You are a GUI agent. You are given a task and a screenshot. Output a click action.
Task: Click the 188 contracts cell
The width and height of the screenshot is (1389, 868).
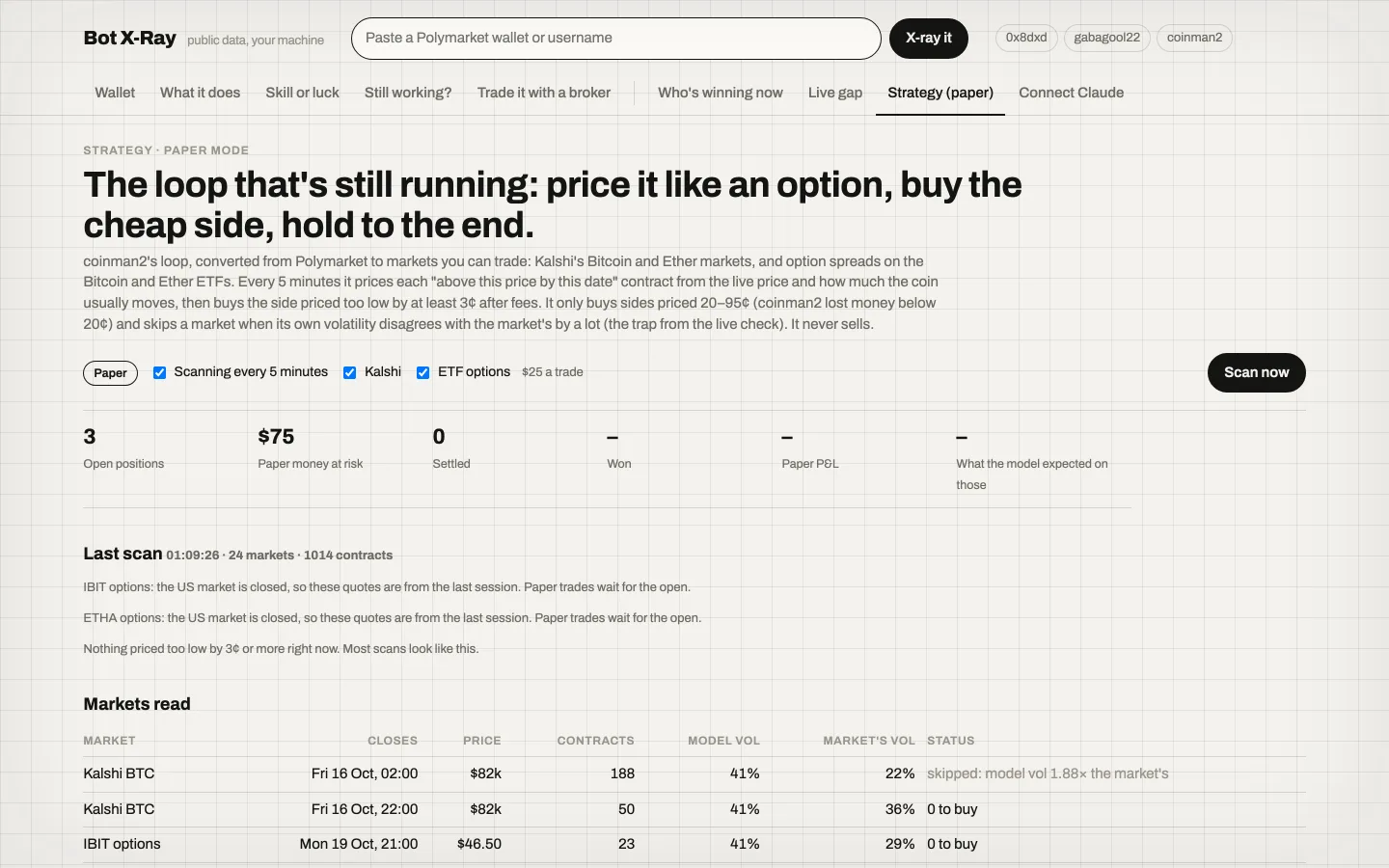click(622, 773)
